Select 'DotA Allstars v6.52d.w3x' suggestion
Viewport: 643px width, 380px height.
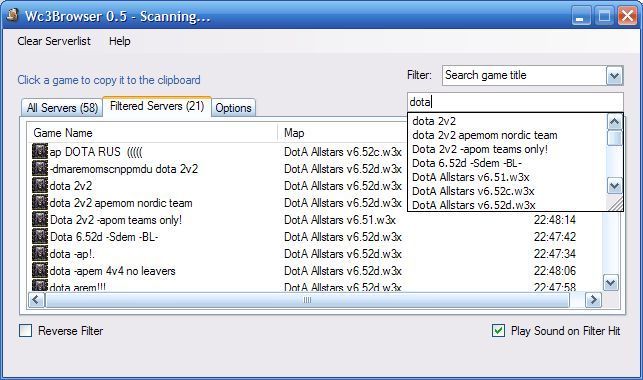(474, 205)
